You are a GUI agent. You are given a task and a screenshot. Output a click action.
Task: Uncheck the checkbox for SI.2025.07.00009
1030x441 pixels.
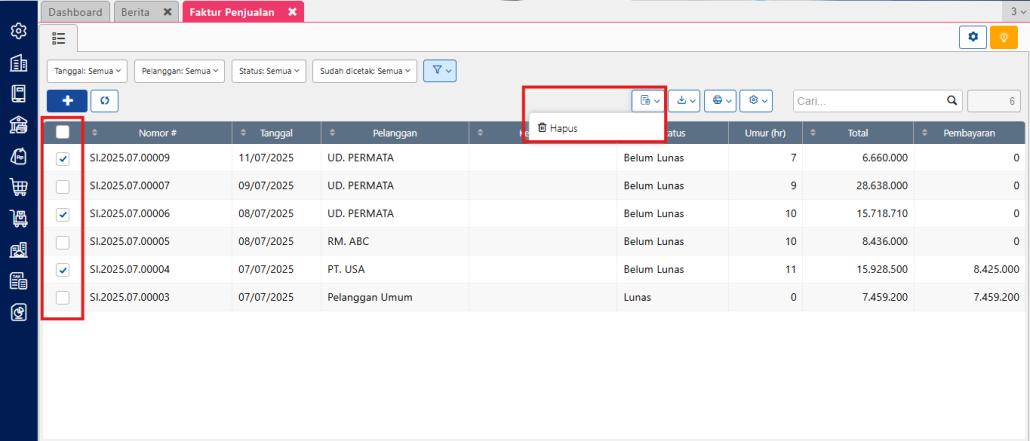click(63, 159)
